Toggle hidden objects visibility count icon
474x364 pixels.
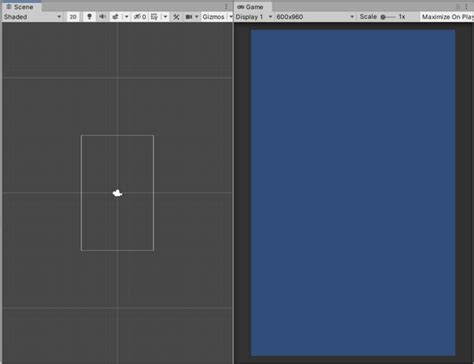(140, 17)
